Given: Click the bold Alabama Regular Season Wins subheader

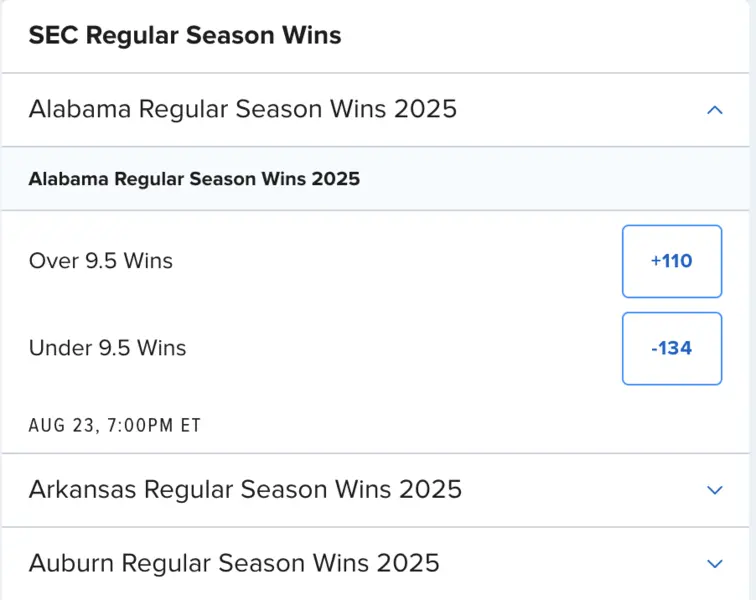Looking at the screenshot, I should [194, 180].
